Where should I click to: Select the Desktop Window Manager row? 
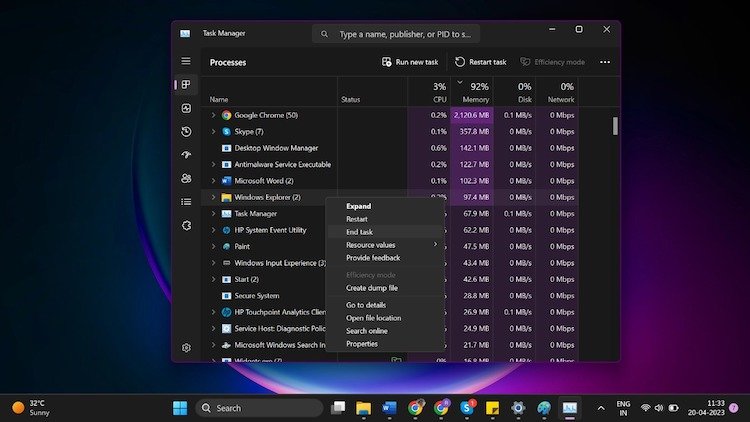click(x=390, y=148)
